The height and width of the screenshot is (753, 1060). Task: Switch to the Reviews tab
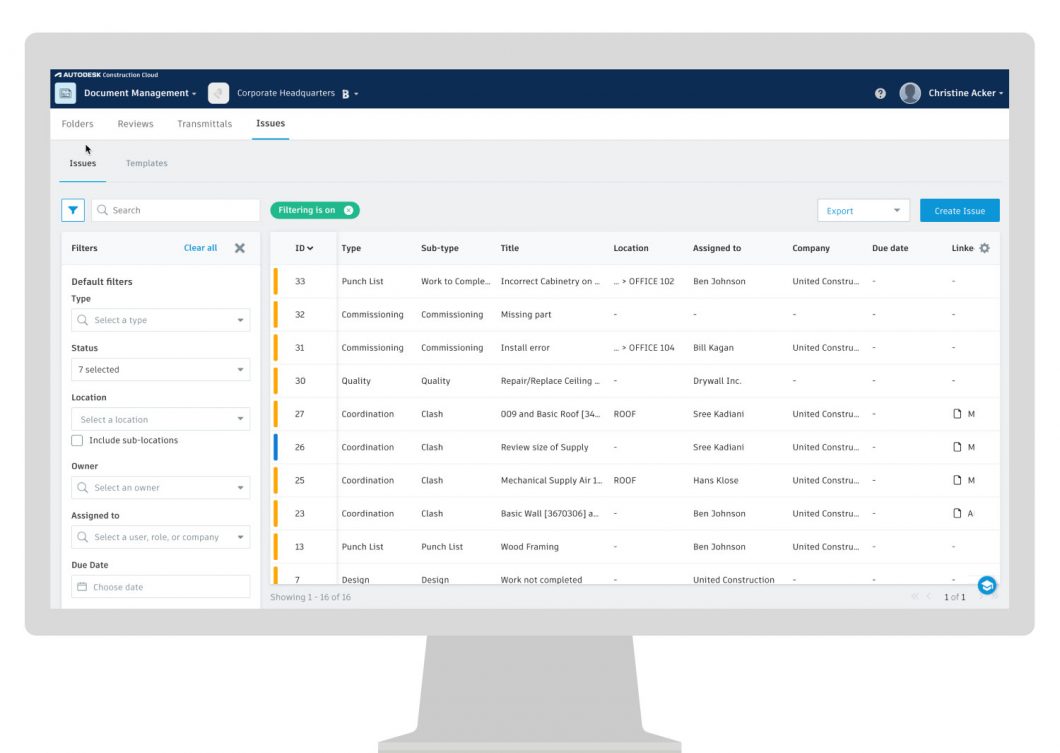point(135,124)
